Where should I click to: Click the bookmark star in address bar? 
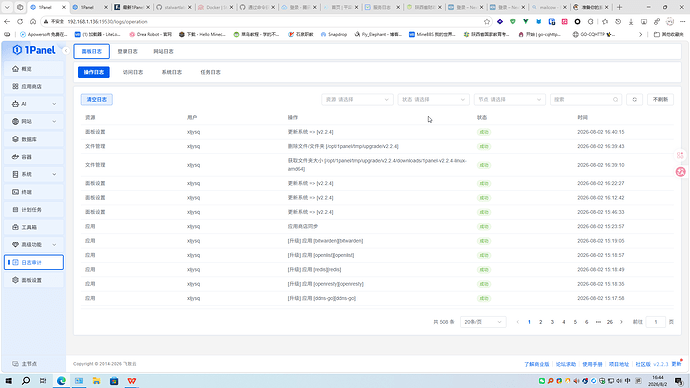[487, 21]
